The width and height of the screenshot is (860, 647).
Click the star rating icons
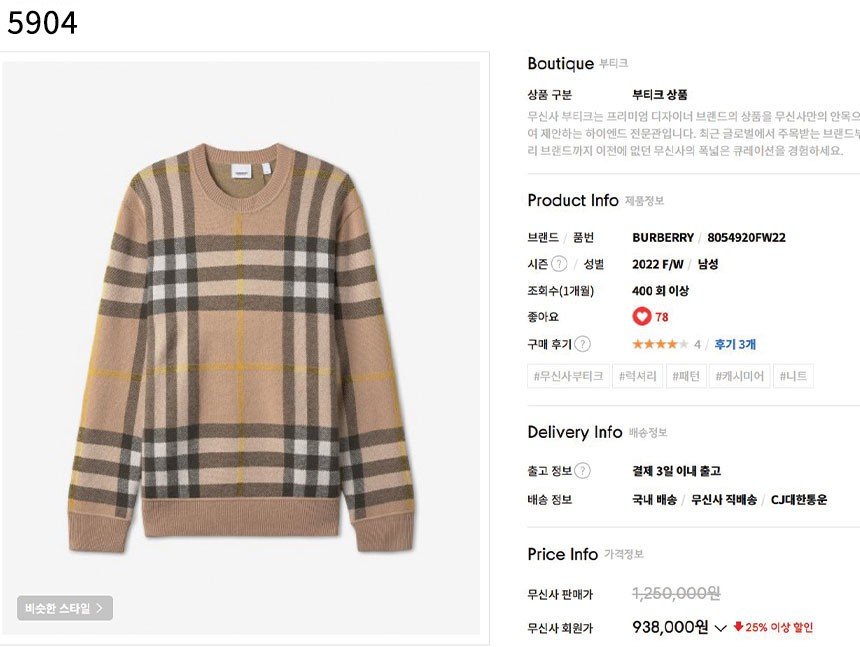coord(660,344)
